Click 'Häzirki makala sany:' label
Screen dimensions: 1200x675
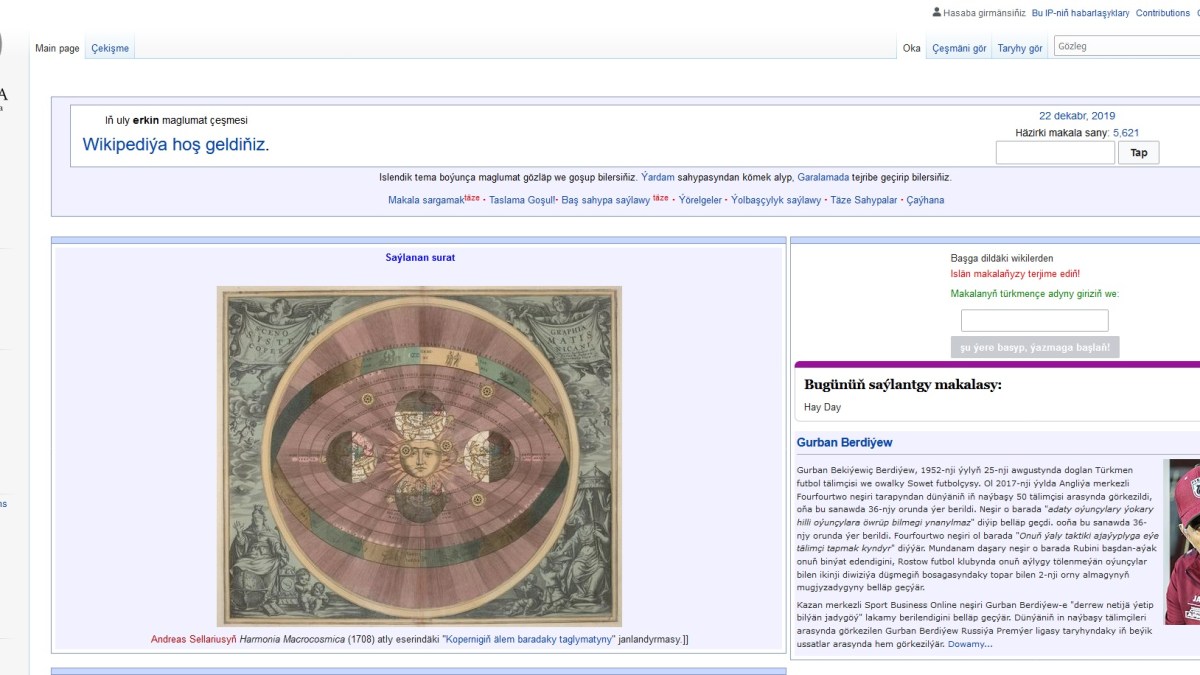point(1062,132)
